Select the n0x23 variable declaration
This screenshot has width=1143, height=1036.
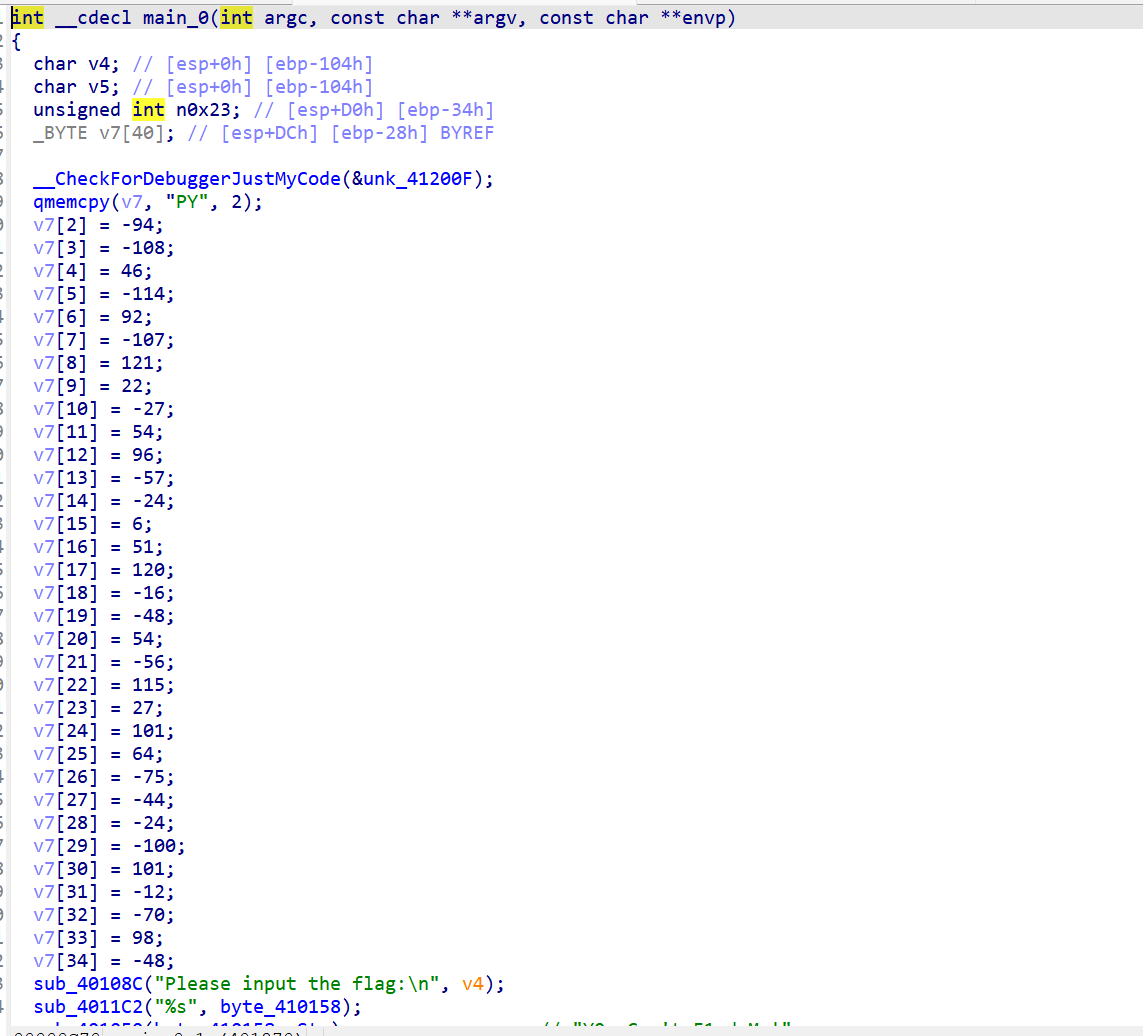[x=136, y=110]
